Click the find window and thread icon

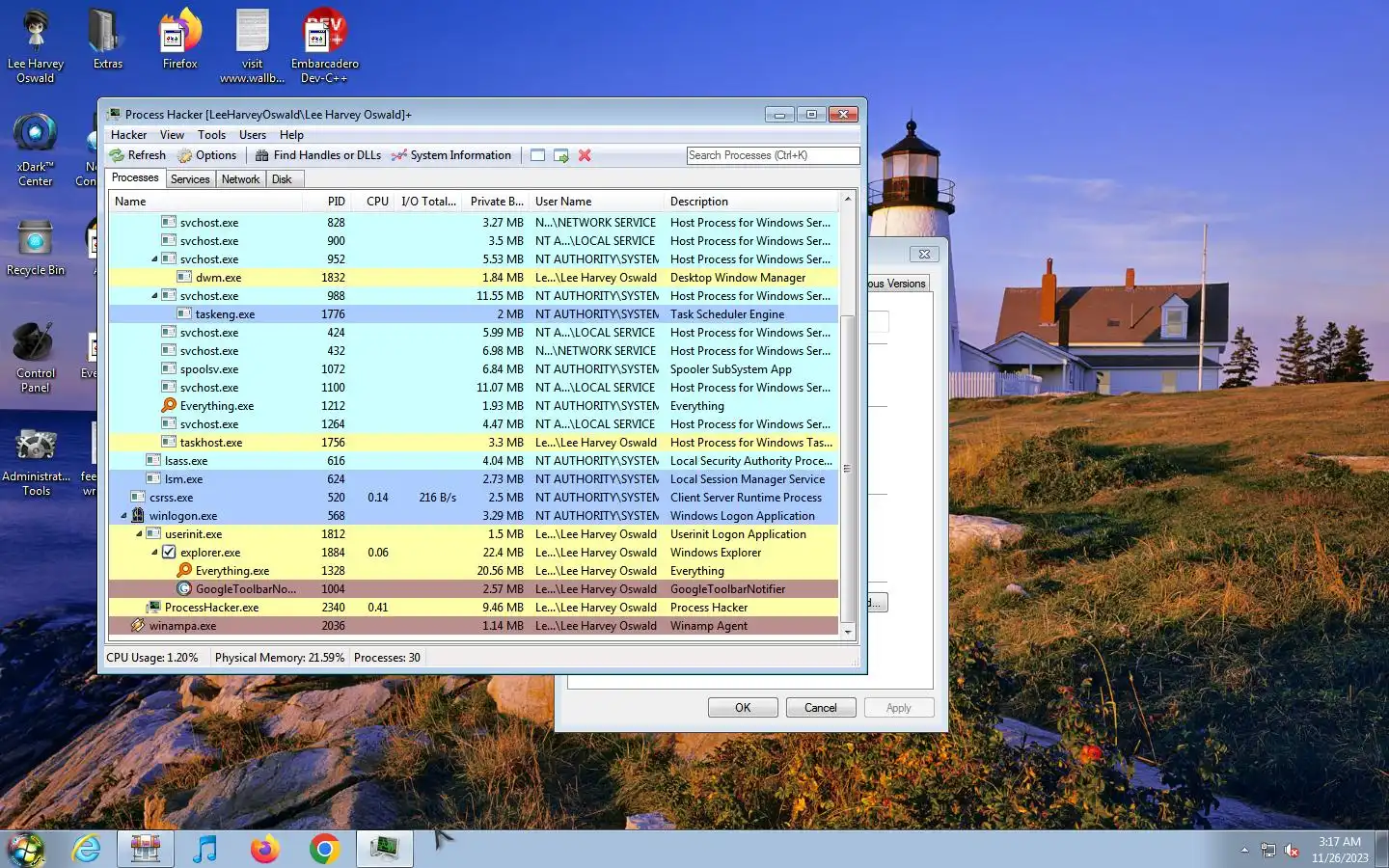pos(561,155)
